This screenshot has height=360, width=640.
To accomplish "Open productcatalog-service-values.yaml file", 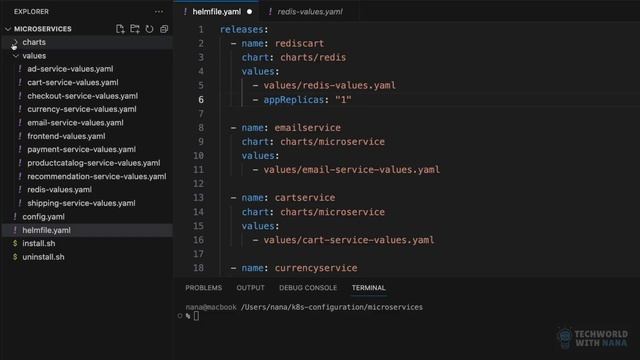I will (93, 163).
